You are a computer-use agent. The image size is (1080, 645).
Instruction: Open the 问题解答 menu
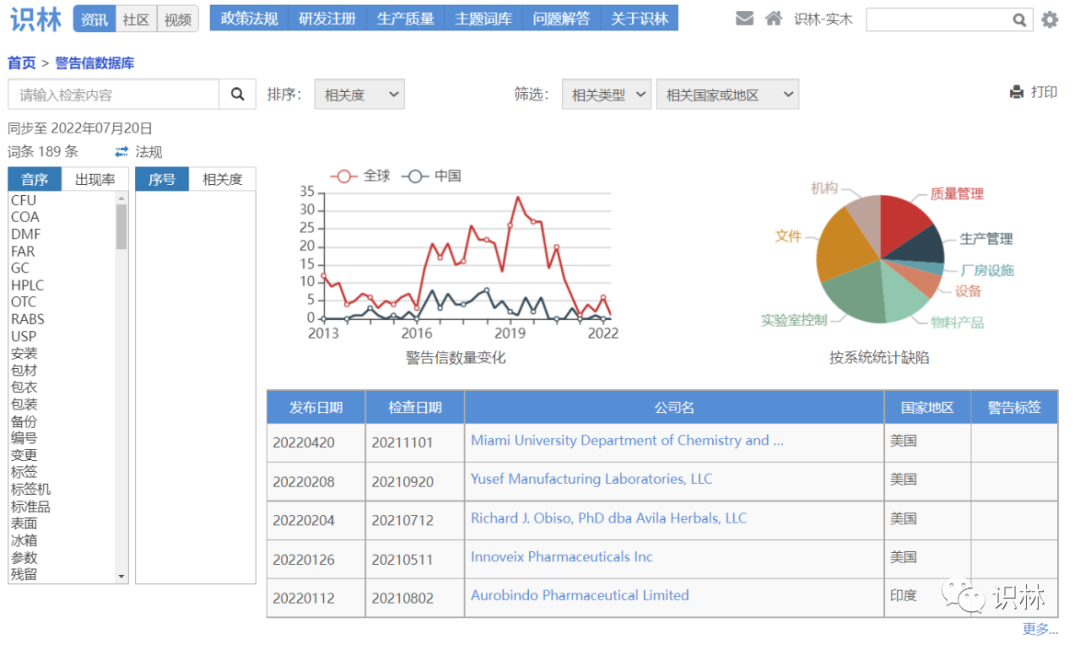561,19
